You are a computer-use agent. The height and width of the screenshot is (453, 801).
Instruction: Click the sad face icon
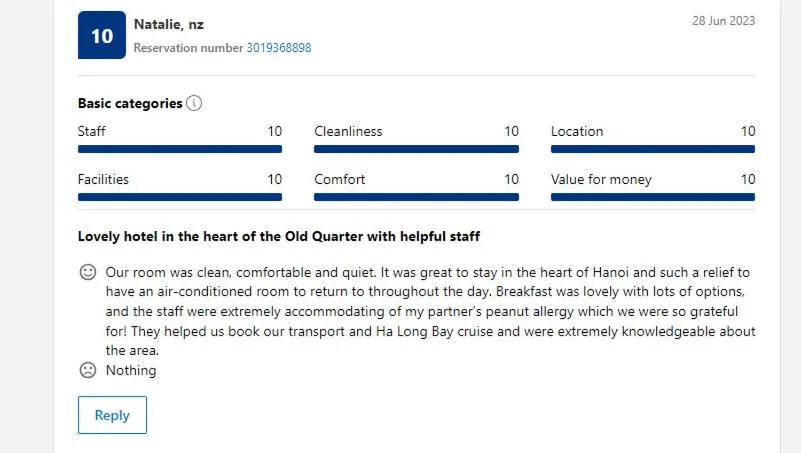[88, 370]
